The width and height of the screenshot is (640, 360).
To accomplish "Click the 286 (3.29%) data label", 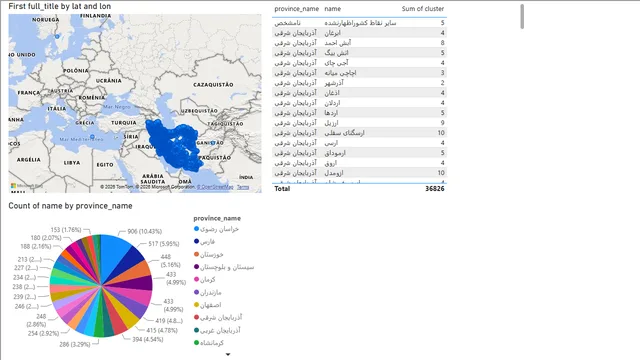I will pos(75,344).
